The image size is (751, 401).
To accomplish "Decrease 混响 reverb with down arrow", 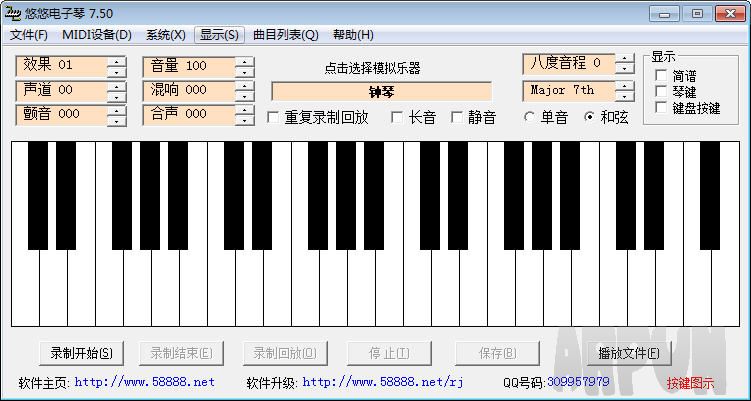I will (x=244, y=96).
